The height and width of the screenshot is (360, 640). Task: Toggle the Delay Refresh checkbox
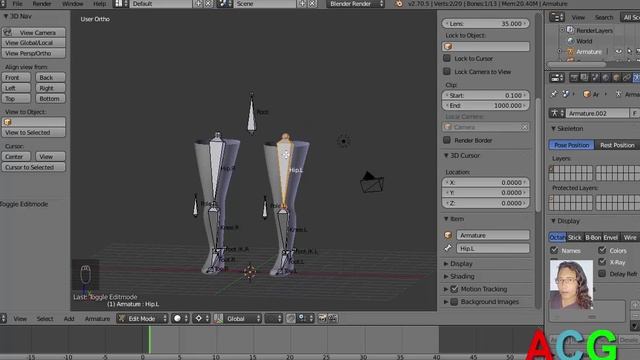point(602,274)
